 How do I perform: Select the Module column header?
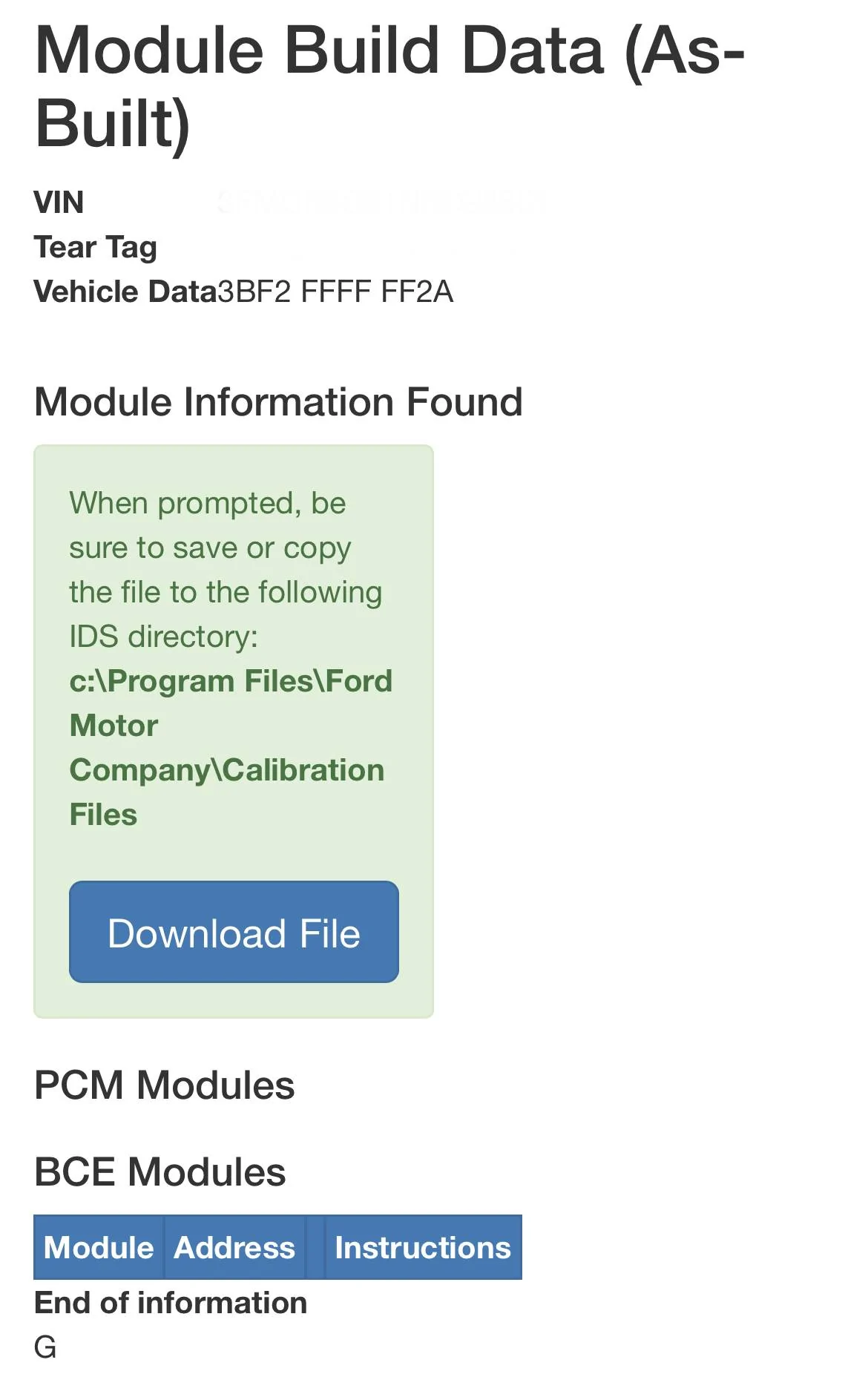(x=99, y=1247)
